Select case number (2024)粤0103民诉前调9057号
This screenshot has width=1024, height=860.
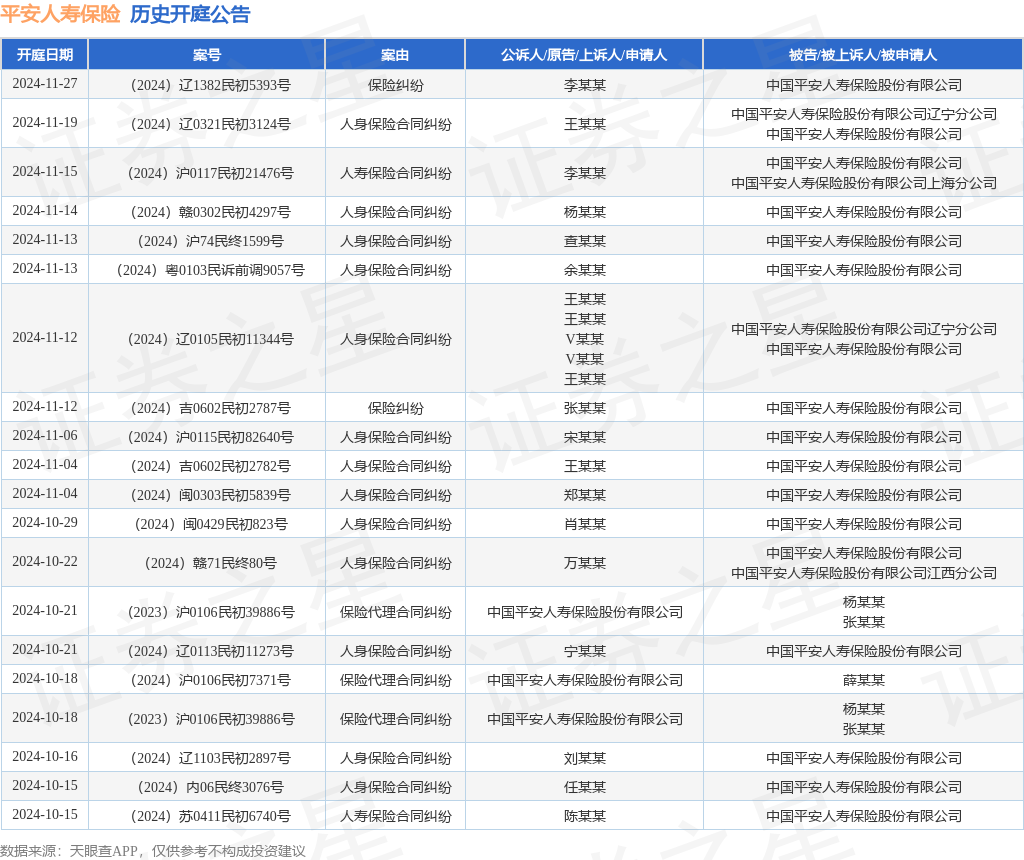[210, 270]
